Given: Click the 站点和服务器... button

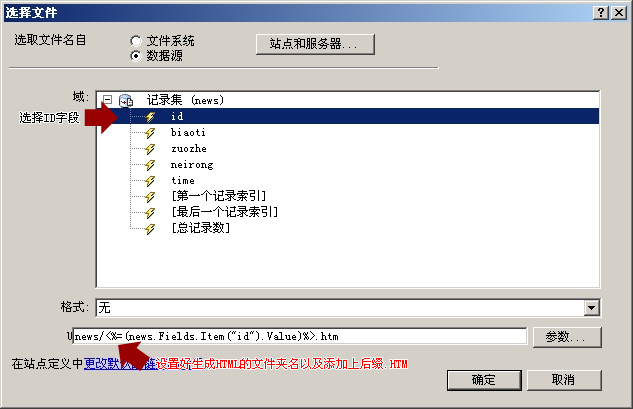Looking at the screenshot, I should 315,44.
